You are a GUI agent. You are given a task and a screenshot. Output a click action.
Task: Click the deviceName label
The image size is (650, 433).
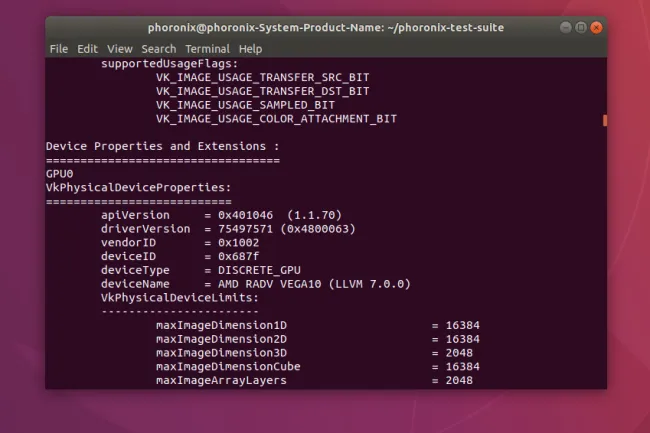135,284
